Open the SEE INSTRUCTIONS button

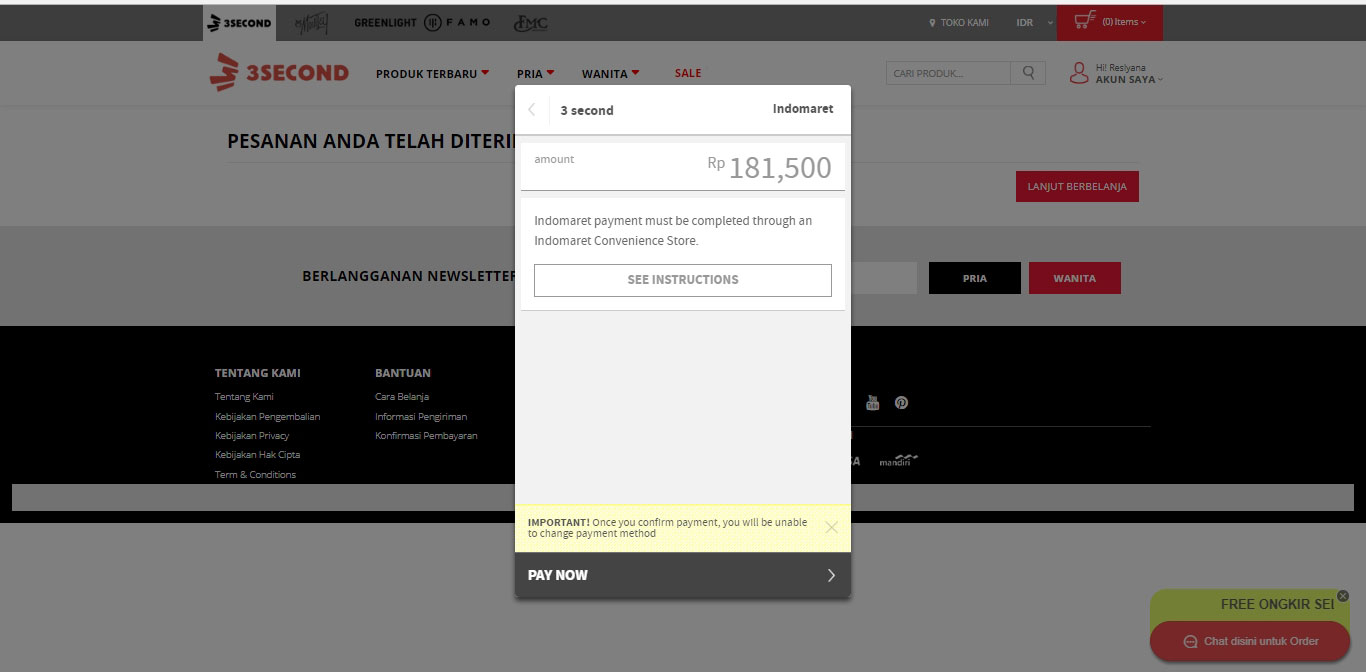point(683,280)
